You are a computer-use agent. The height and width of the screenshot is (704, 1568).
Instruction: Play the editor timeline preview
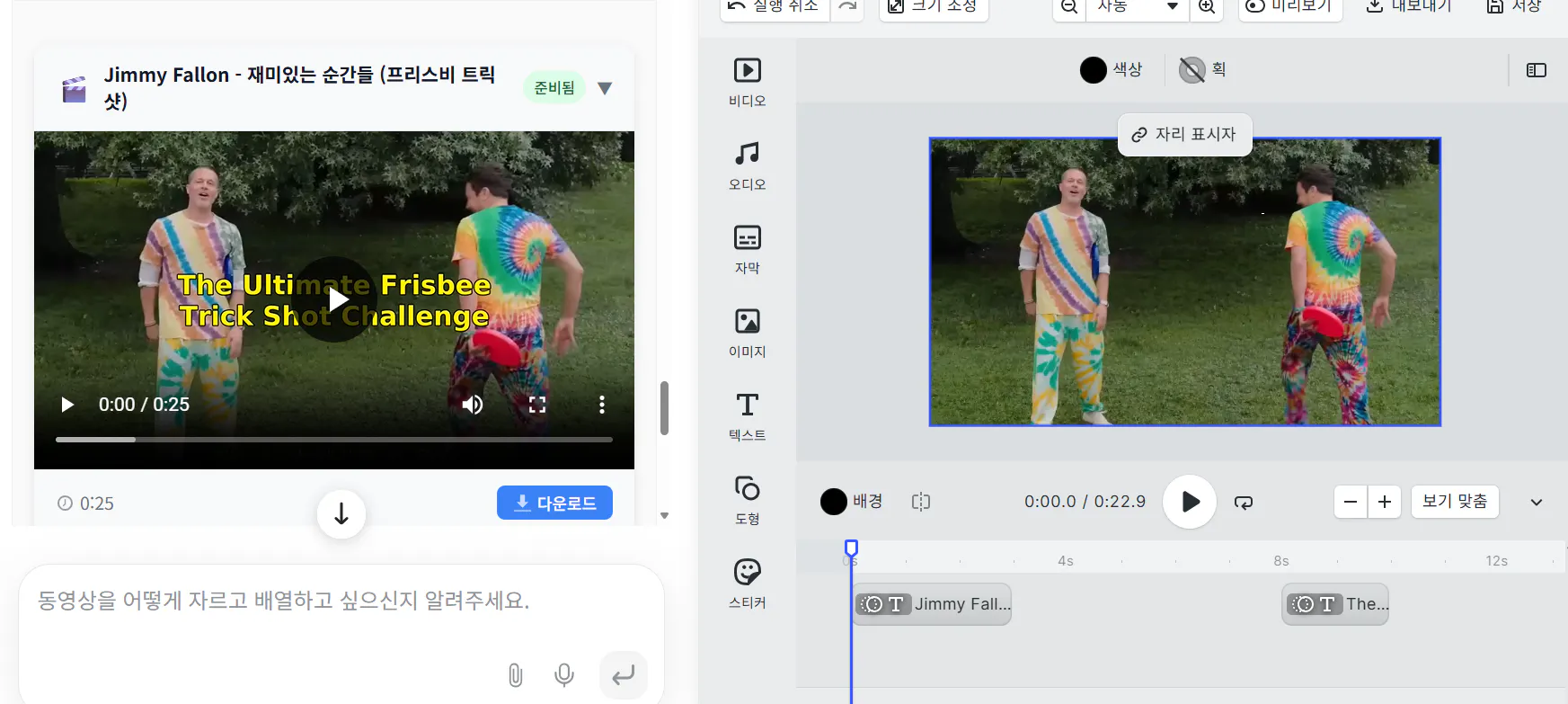[1190, 502]
